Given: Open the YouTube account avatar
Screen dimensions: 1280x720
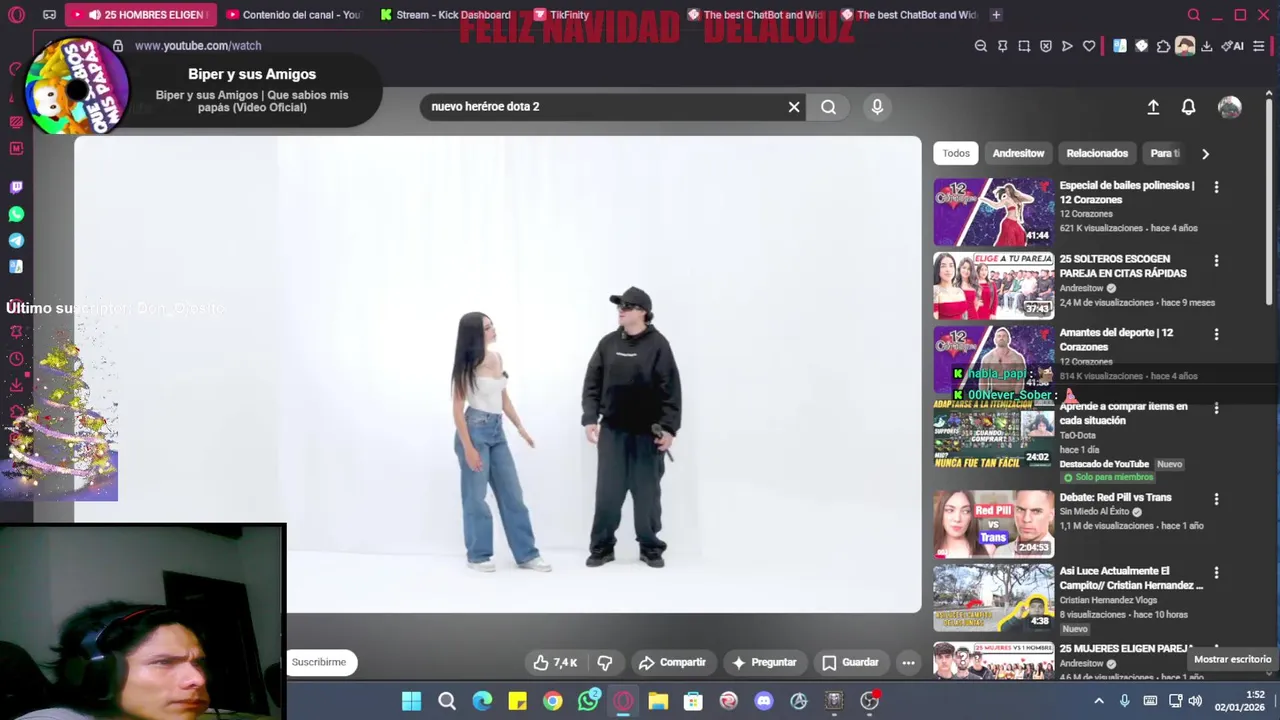Looking at the screenshot, I should 1230,107.
